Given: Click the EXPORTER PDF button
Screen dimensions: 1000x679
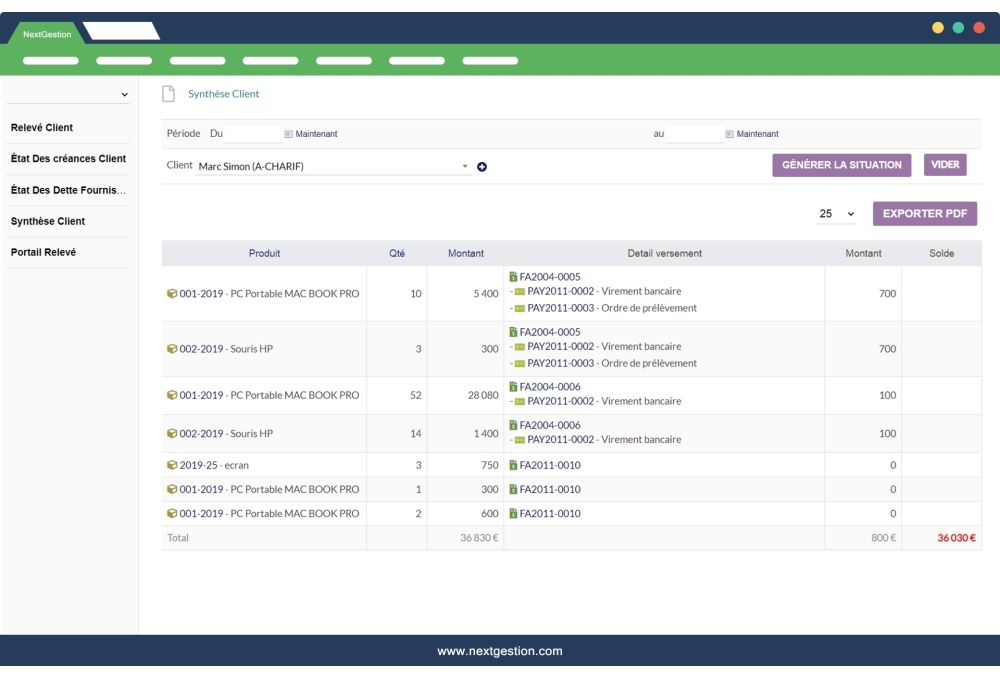Looking at the screenshot, I should 925,213.
